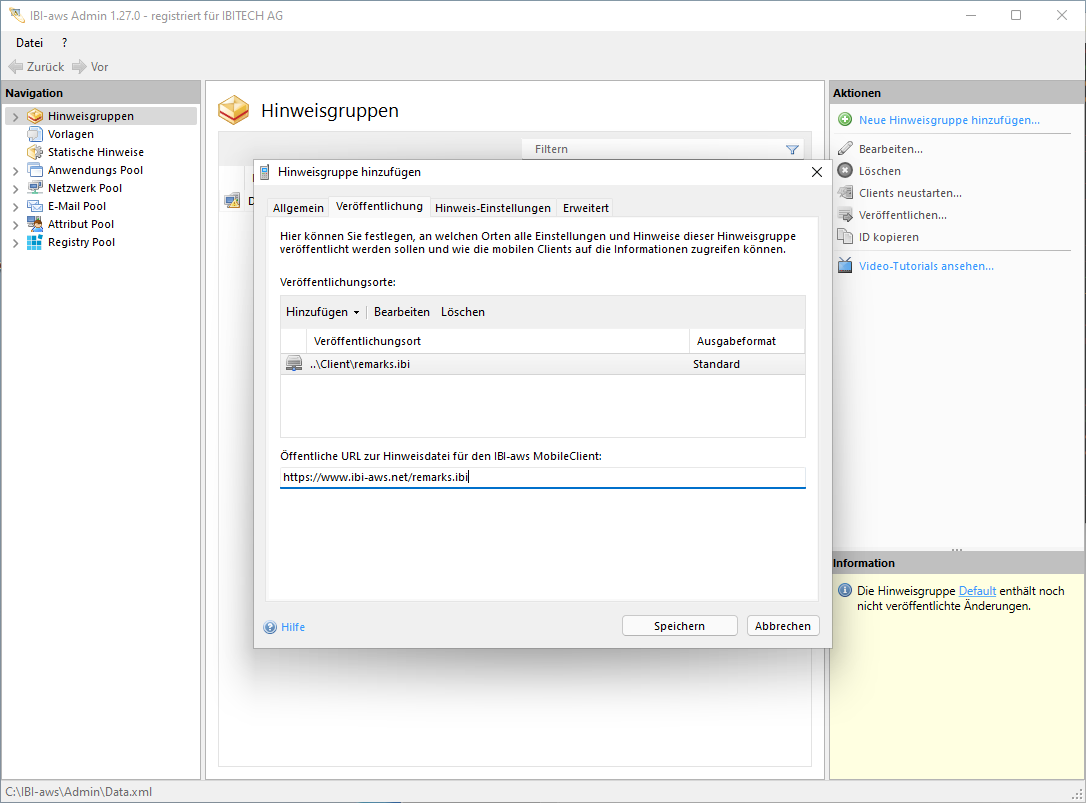Switch to the Allgemein tab
The width and height of the screenshot is (1086, 803).
pyautogui.click(x=298, y=208)
